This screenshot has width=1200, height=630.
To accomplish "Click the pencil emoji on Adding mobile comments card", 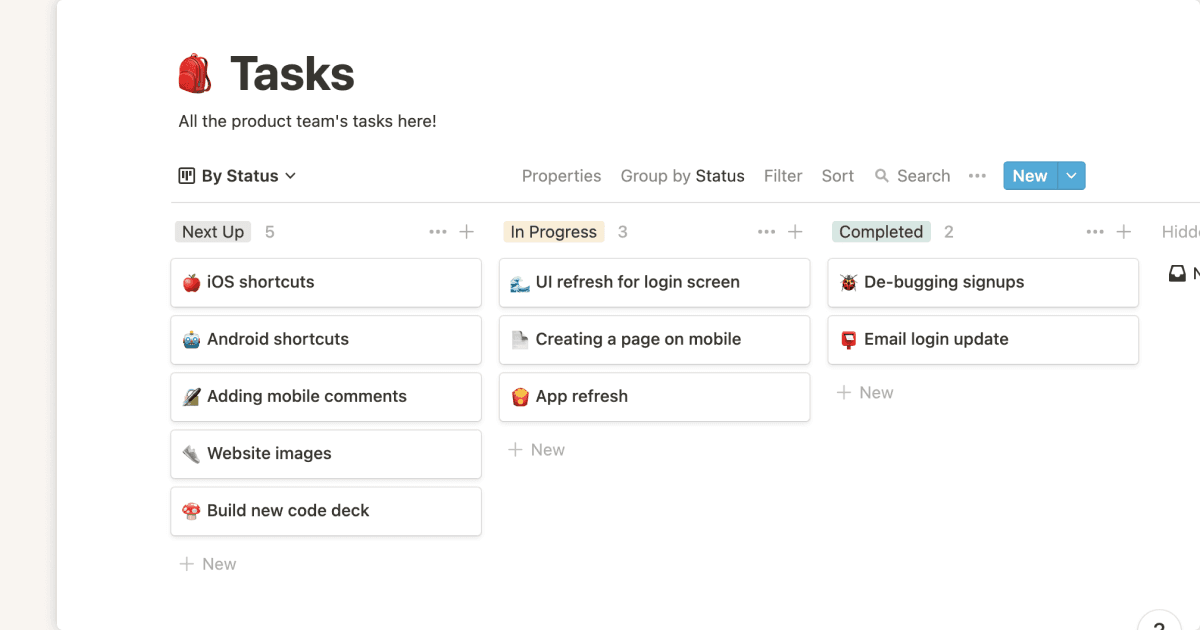I will pos(192,396).
